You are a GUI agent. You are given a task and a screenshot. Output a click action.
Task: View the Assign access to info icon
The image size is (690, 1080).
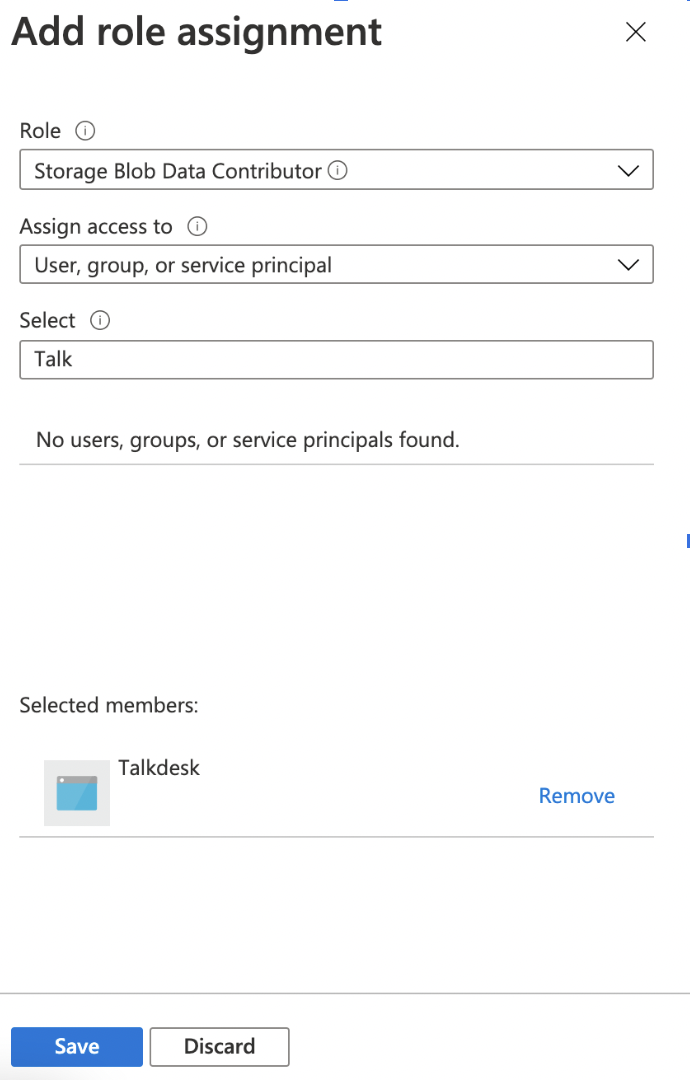pyautogui.click(x=197, y=226)
